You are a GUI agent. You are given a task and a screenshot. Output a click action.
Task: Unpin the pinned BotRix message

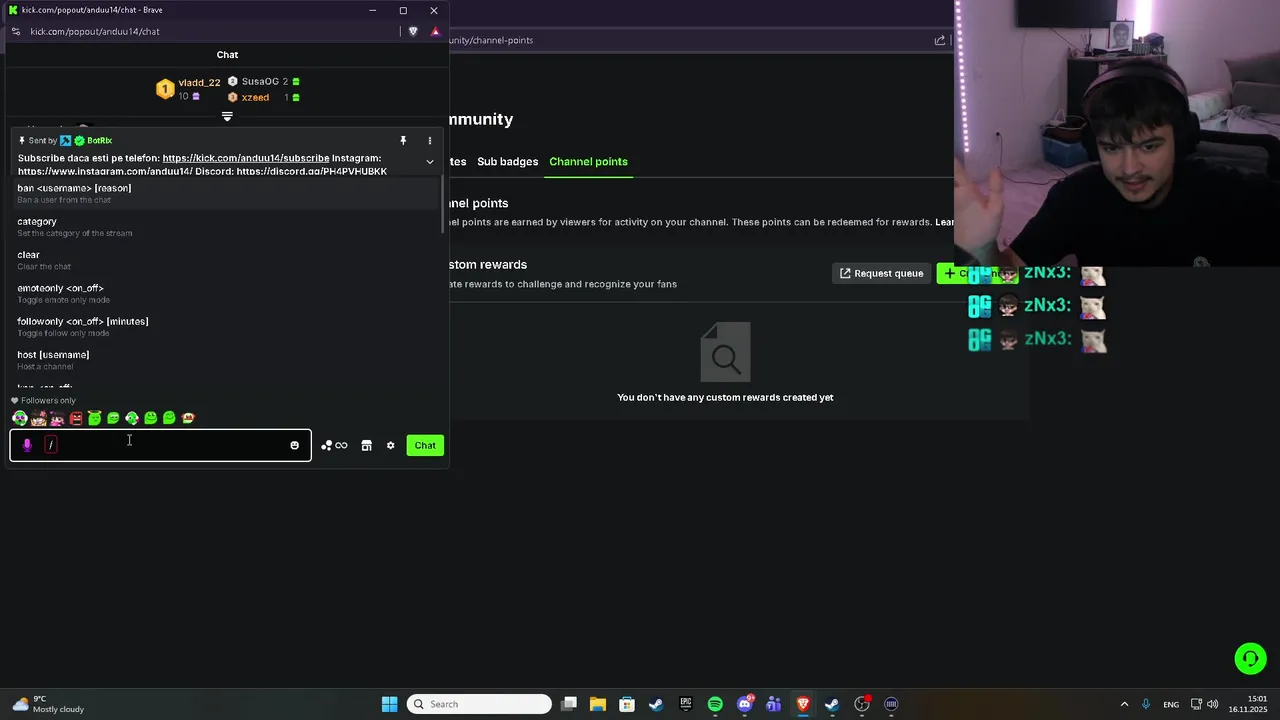click(x=403, y=141)
